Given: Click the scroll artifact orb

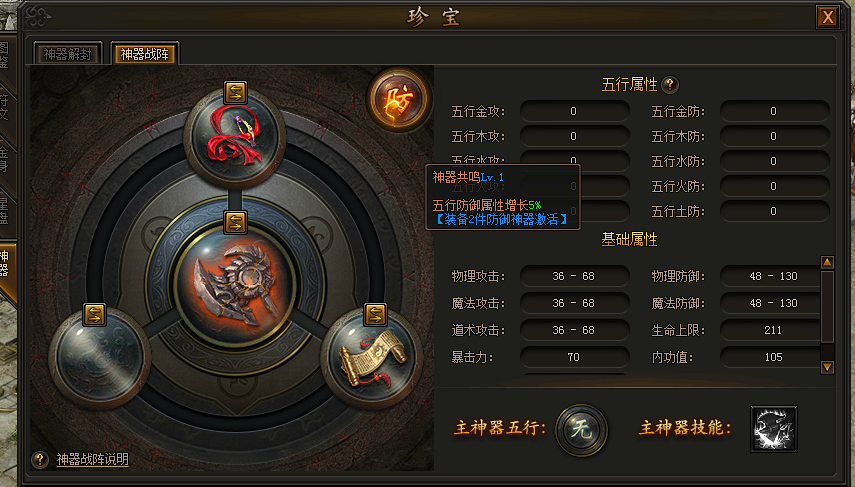Looking at the screenshot, I should 373,357.
